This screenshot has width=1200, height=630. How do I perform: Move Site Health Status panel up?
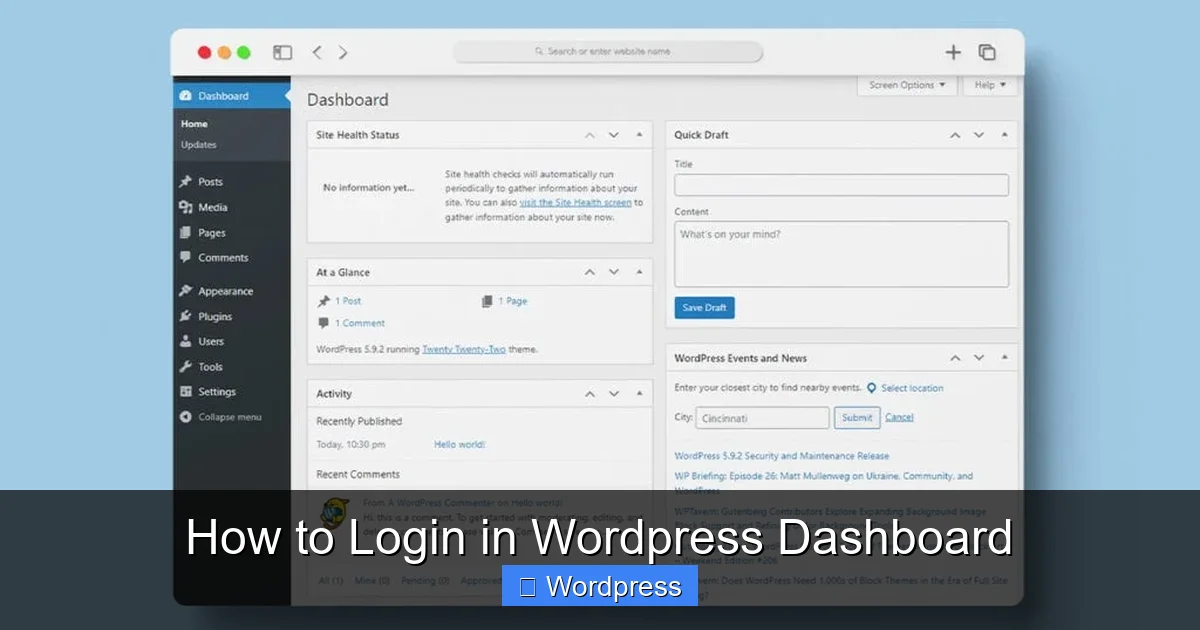589,135
